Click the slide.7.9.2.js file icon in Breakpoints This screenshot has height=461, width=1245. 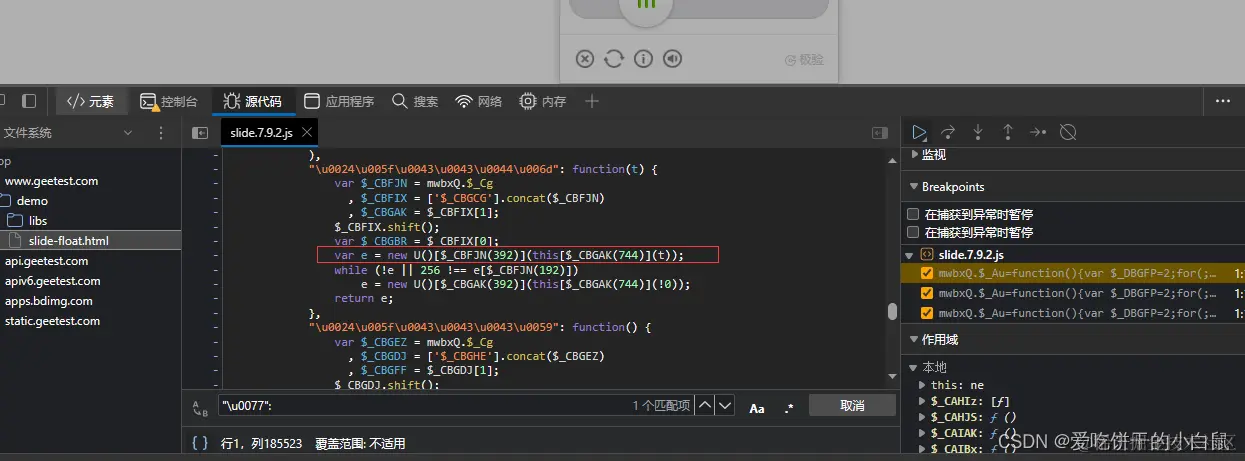coord(927,255)
